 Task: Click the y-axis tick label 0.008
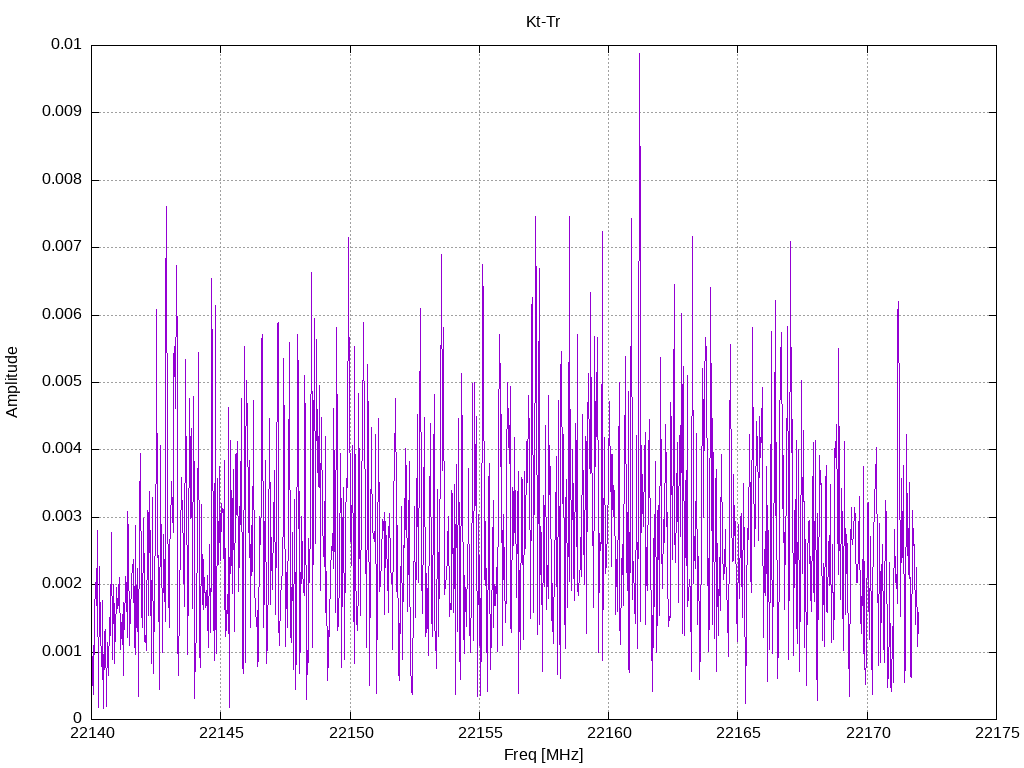(x=61, y=180)
